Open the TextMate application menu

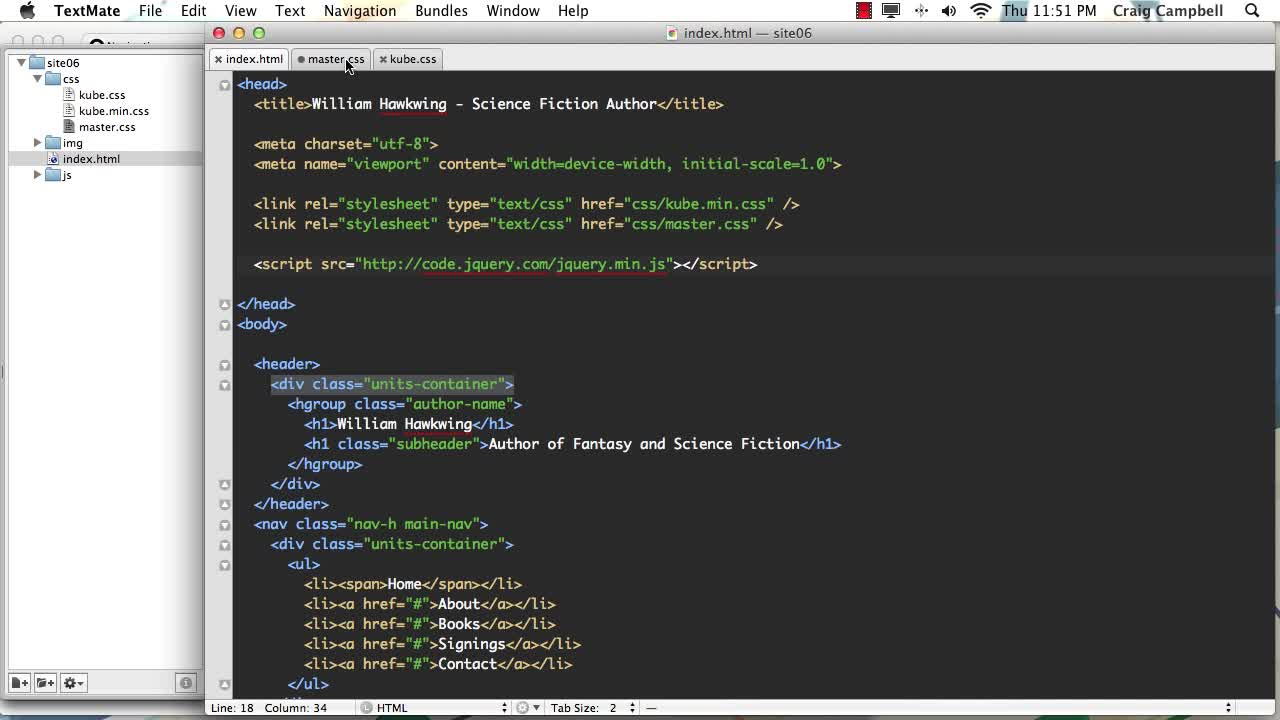87,11
